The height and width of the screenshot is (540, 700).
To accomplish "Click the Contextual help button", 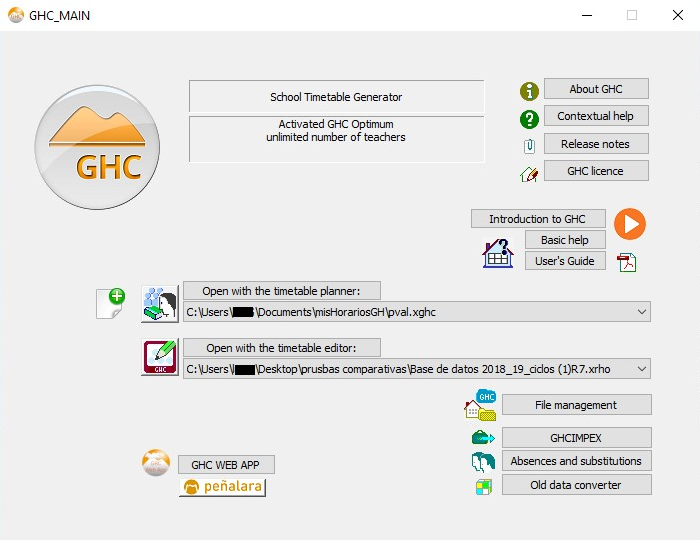I will click(596, 116).
